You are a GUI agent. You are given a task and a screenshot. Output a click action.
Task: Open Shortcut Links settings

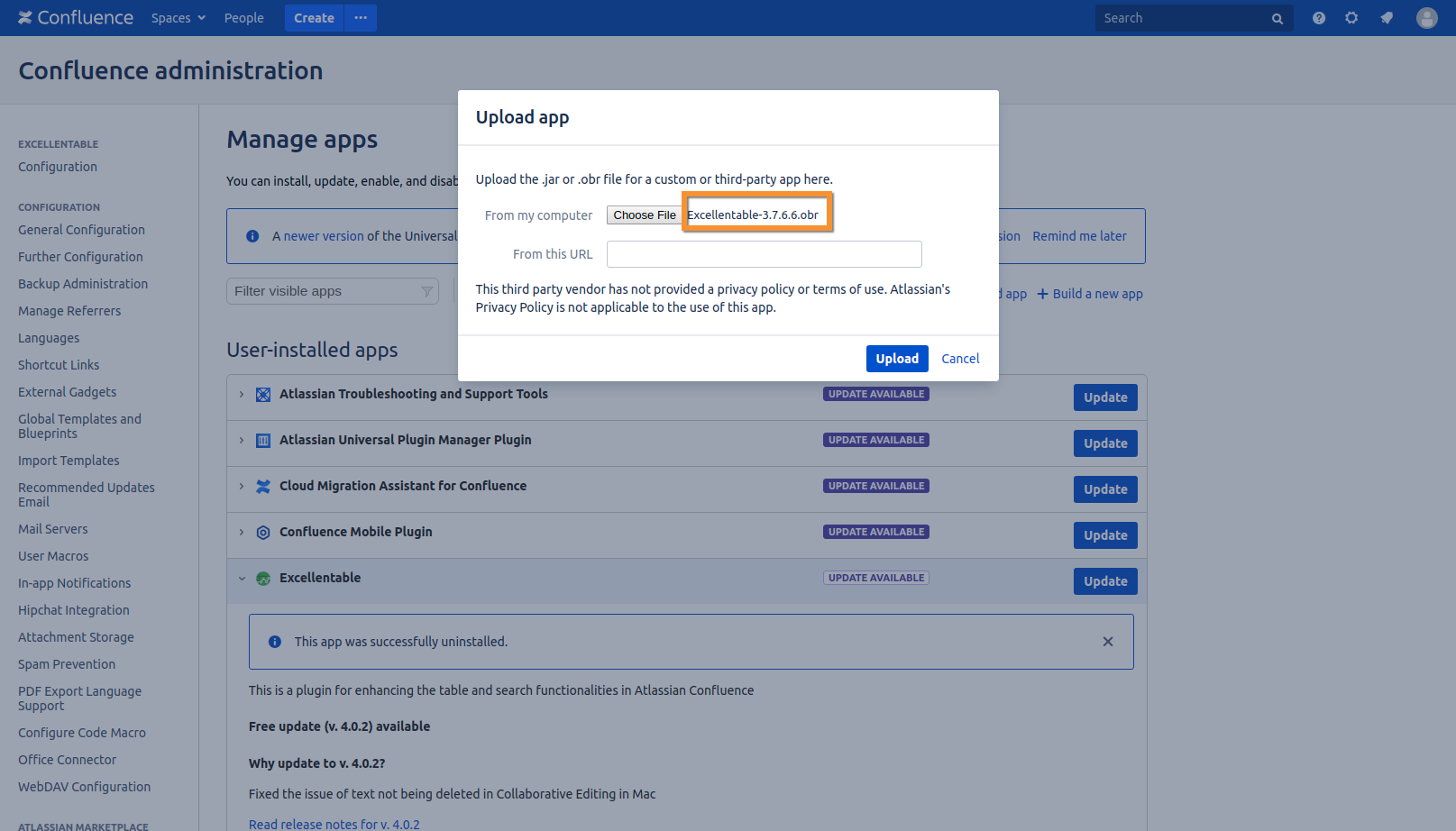tap(59, 365)
